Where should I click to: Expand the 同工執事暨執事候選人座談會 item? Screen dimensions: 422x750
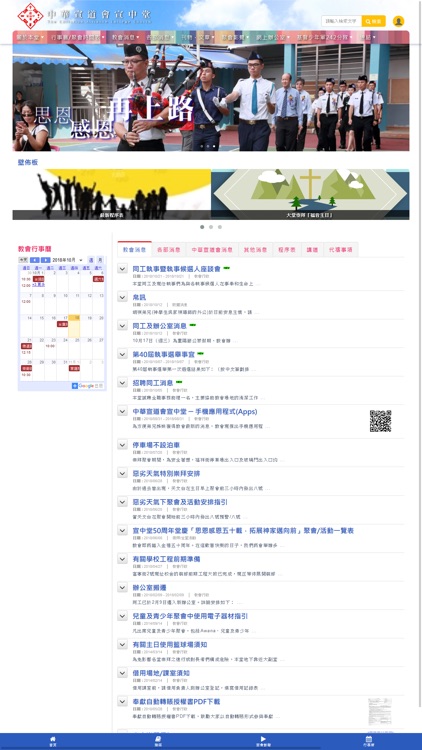[122, 269]
